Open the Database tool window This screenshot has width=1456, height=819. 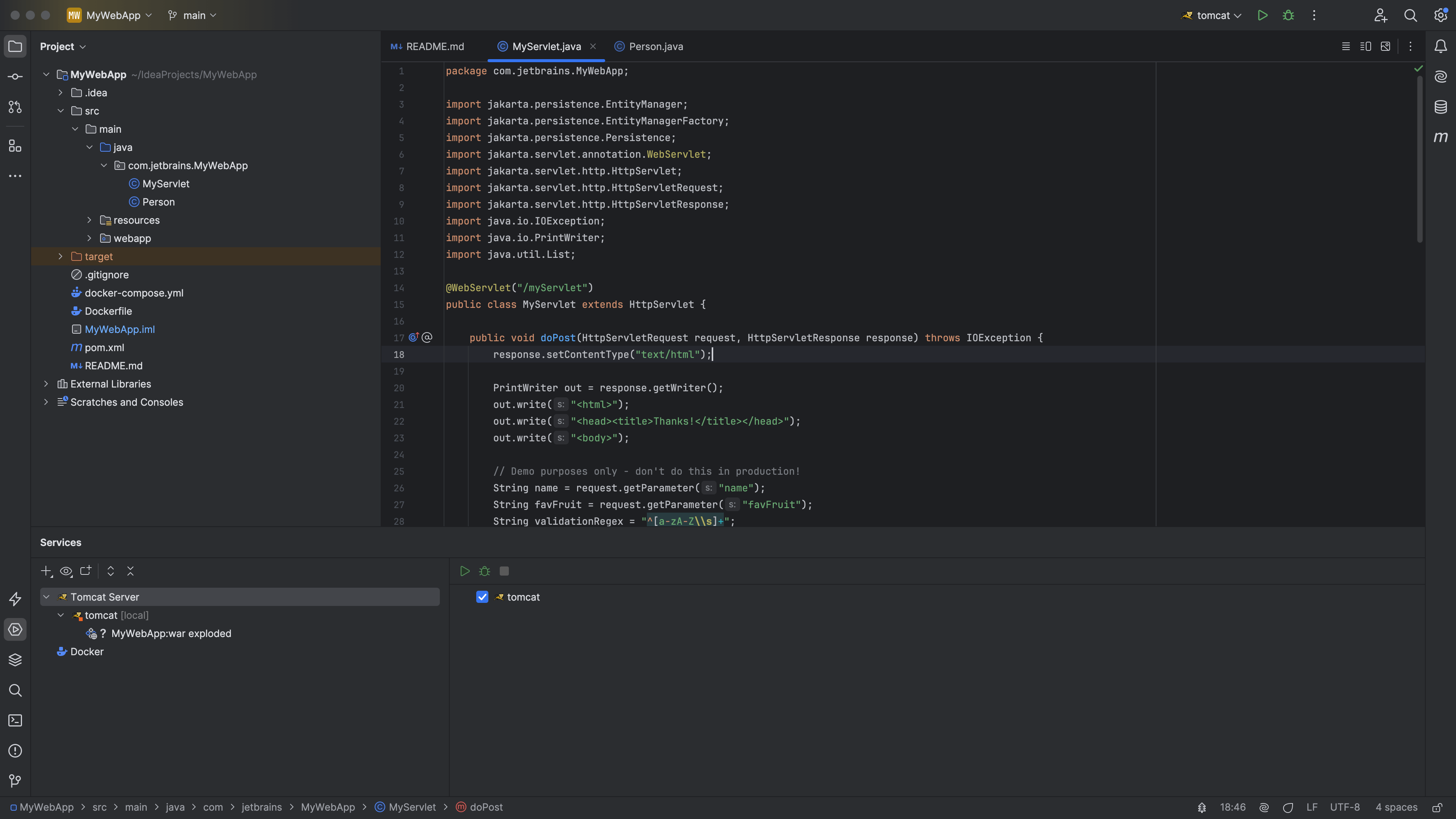pos(1441,107)
